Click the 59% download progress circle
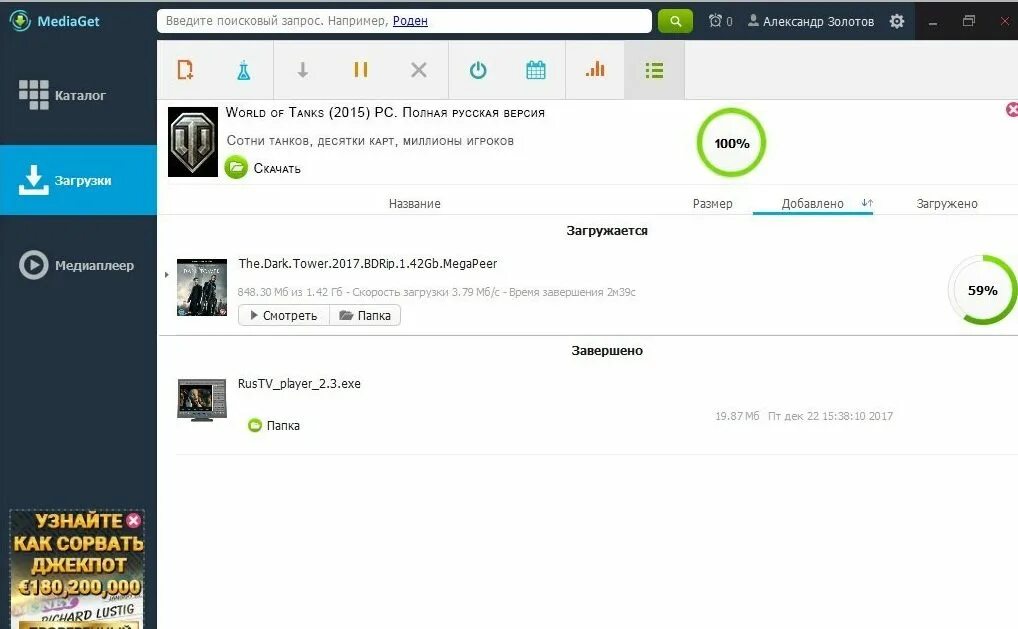The image size is (1018, 629). tap(982, 290)
